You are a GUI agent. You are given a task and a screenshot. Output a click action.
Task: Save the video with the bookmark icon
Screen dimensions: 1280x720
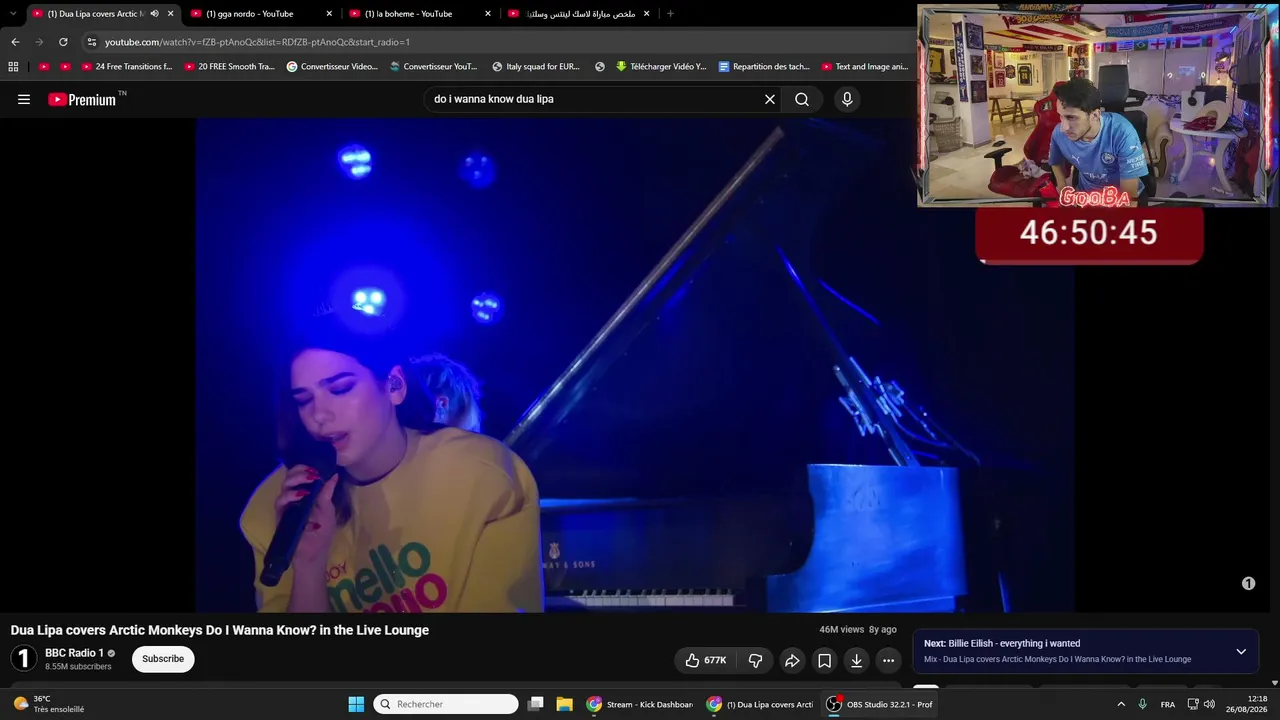(824, 660)
